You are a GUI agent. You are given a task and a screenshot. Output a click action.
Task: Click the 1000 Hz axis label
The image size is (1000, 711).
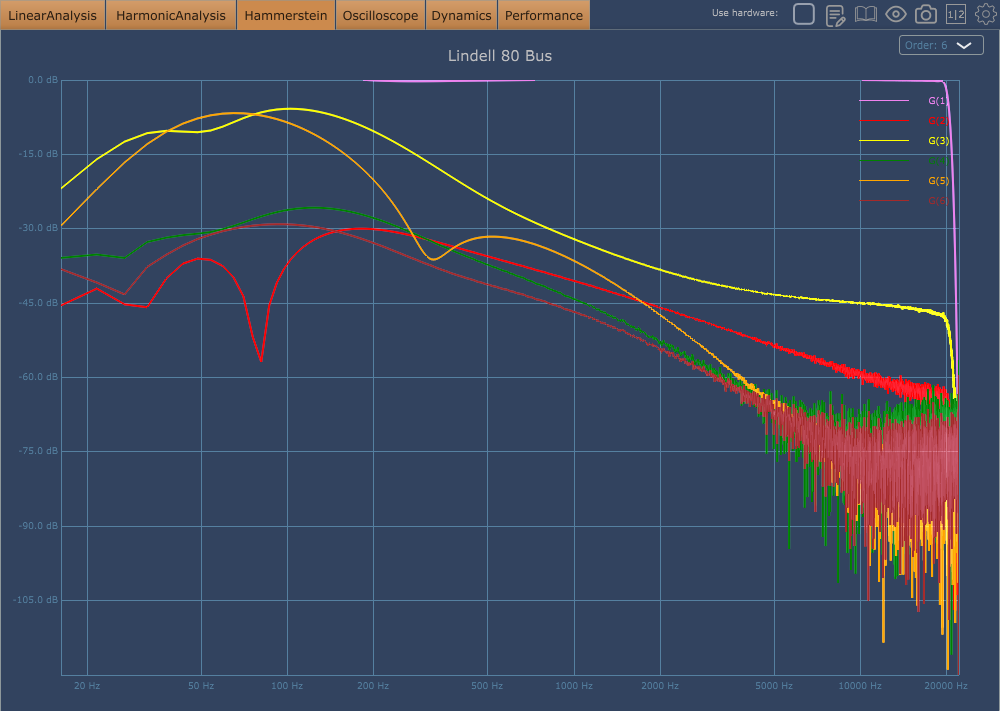(574, 686)
